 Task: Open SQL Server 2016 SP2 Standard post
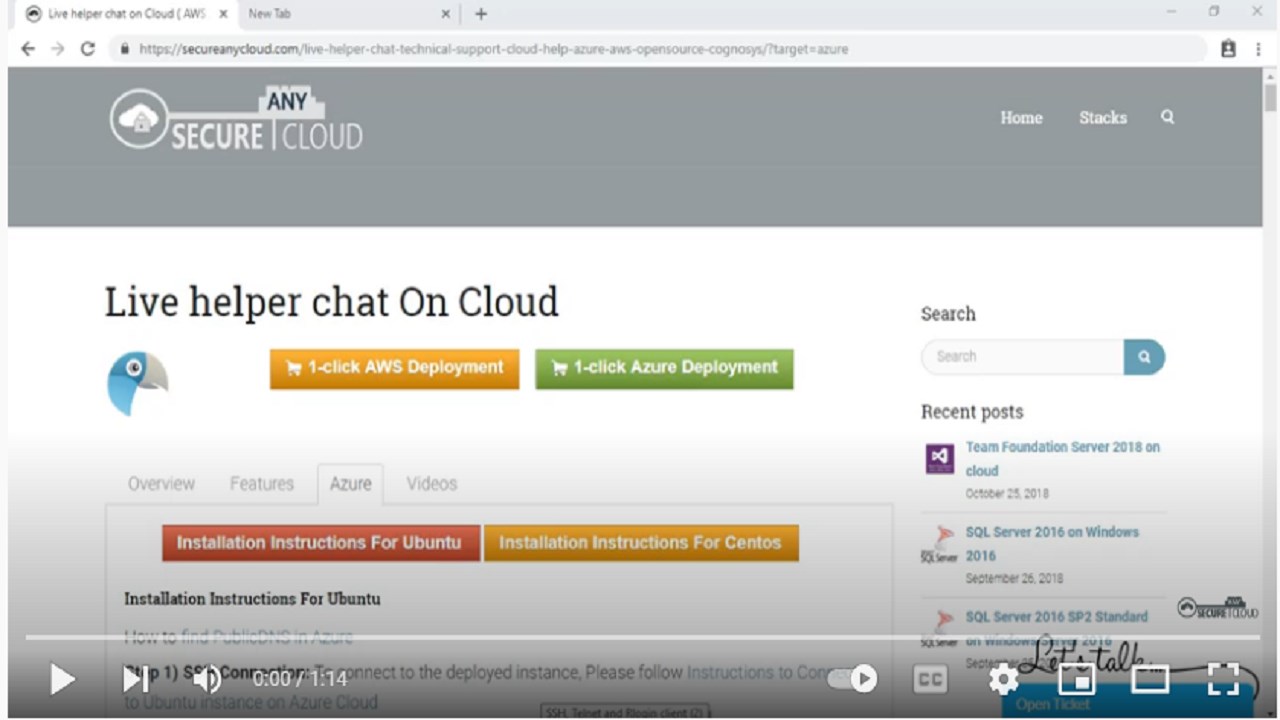click(x=1056, y=628)
